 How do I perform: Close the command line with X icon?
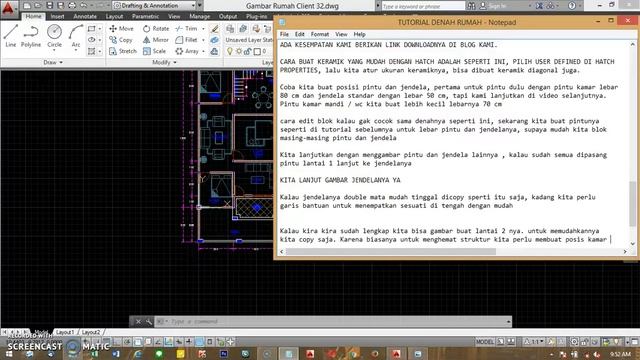[138, 322]
